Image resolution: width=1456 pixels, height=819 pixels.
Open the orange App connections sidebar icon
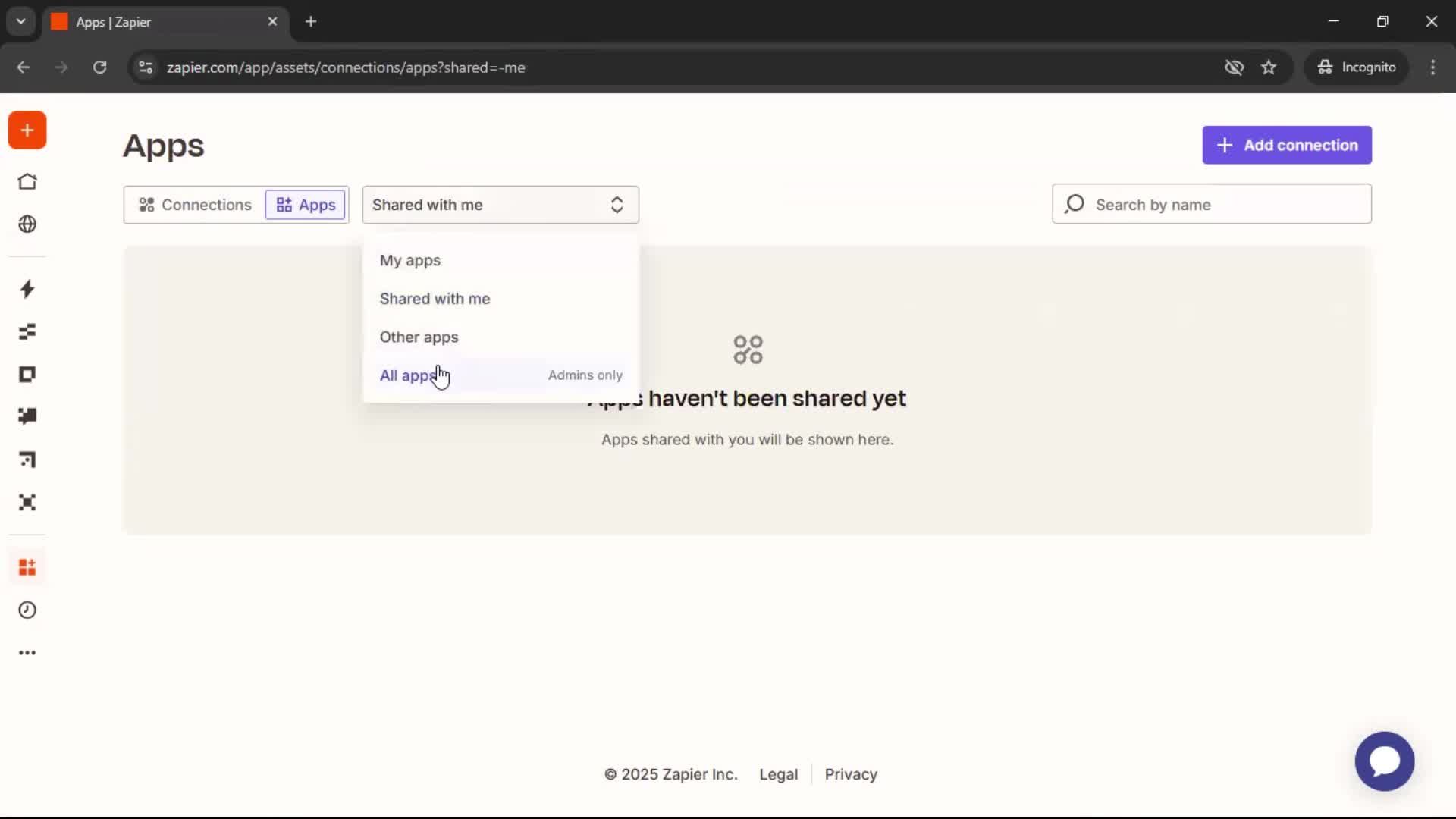click(27, 567)
